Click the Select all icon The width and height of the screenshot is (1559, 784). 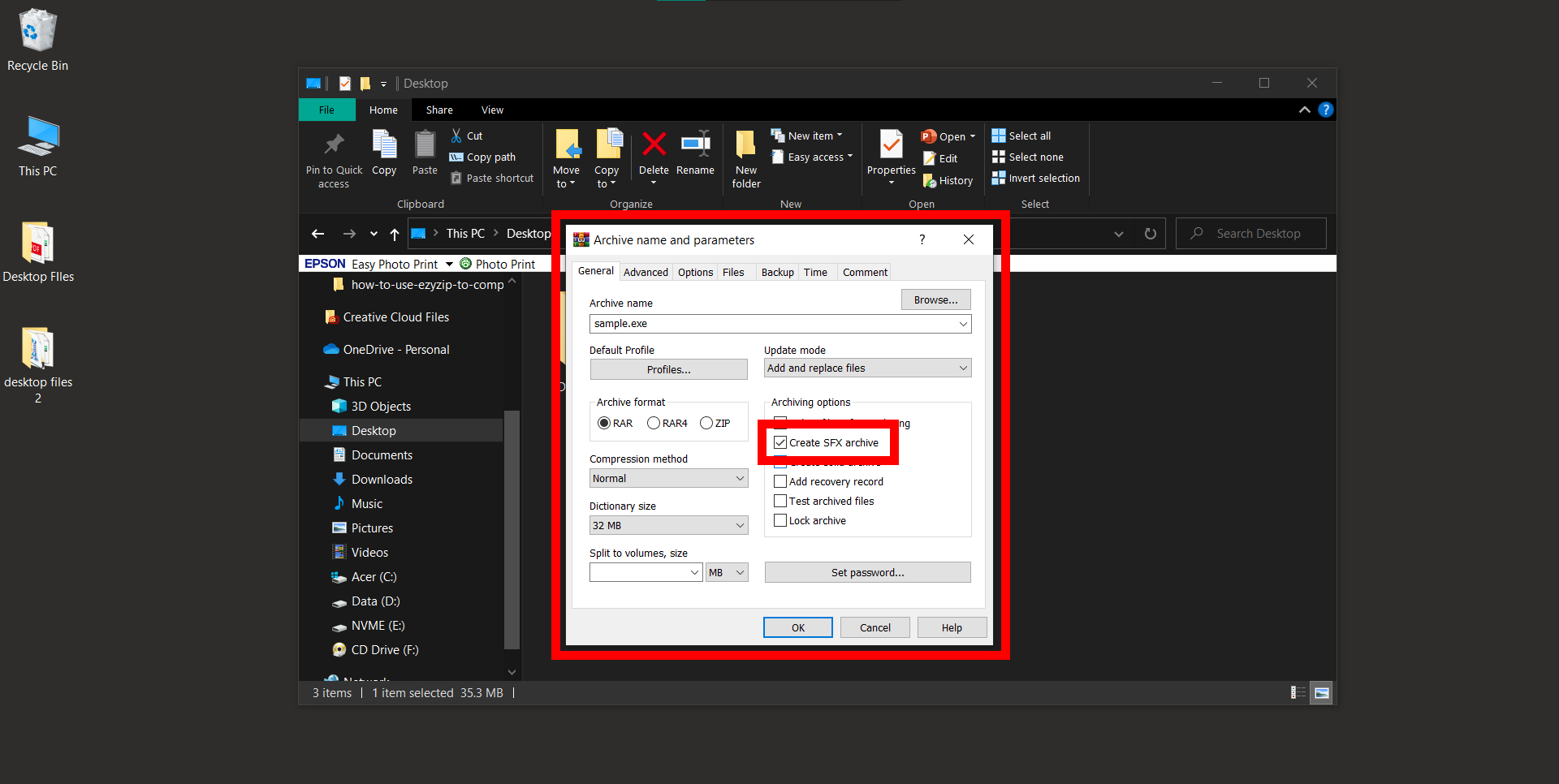pos(999,135)
